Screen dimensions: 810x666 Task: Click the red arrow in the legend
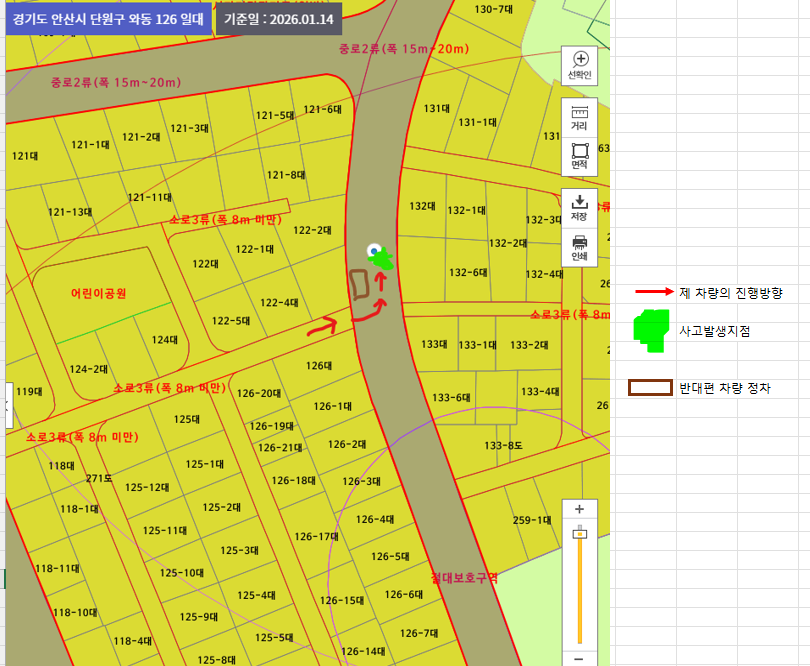point(654,293)
